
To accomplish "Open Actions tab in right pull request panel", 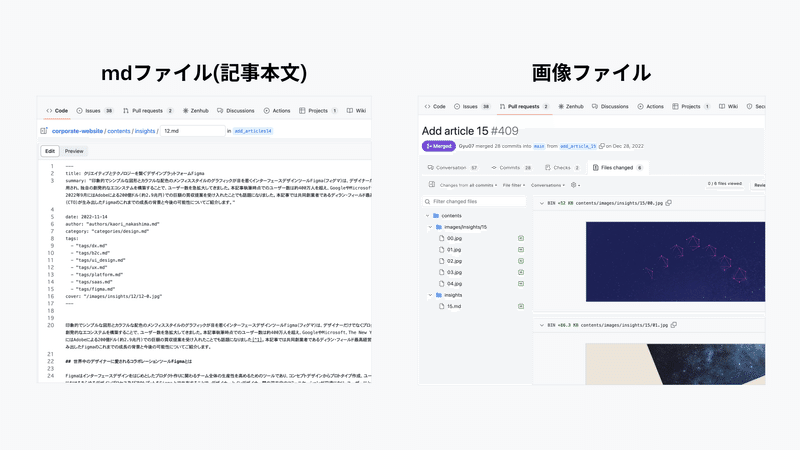I will pos(651,107).
